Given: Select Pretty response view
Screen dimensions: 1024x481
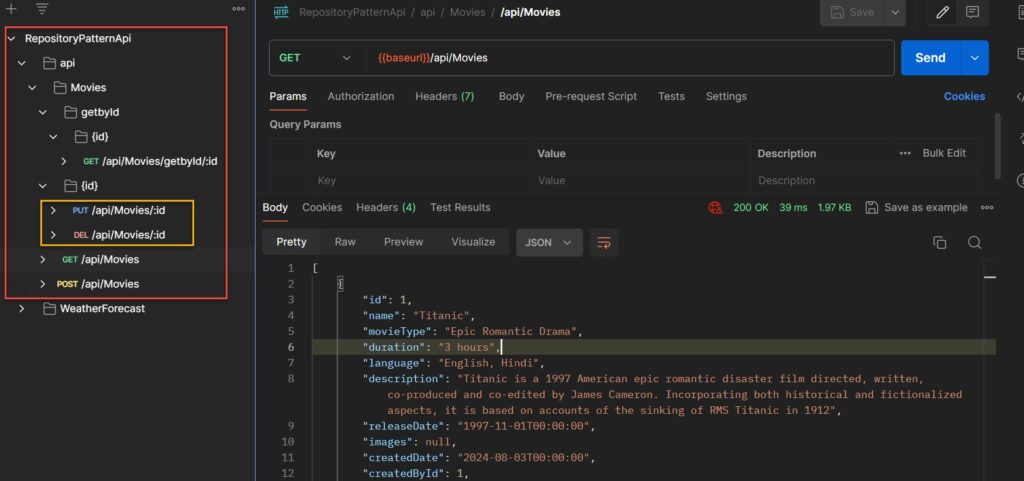Looking at the screenshot, I should coord(291,242).
